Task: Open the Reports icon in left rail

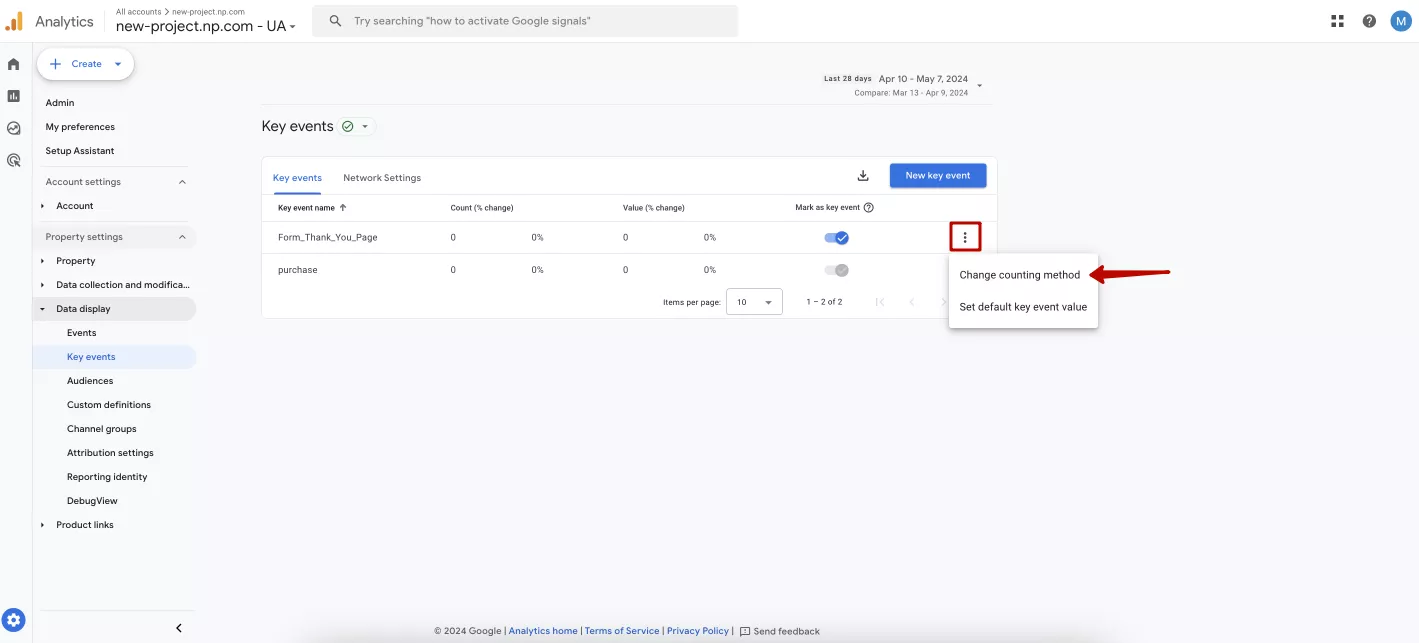Action: tap(13, 96)
